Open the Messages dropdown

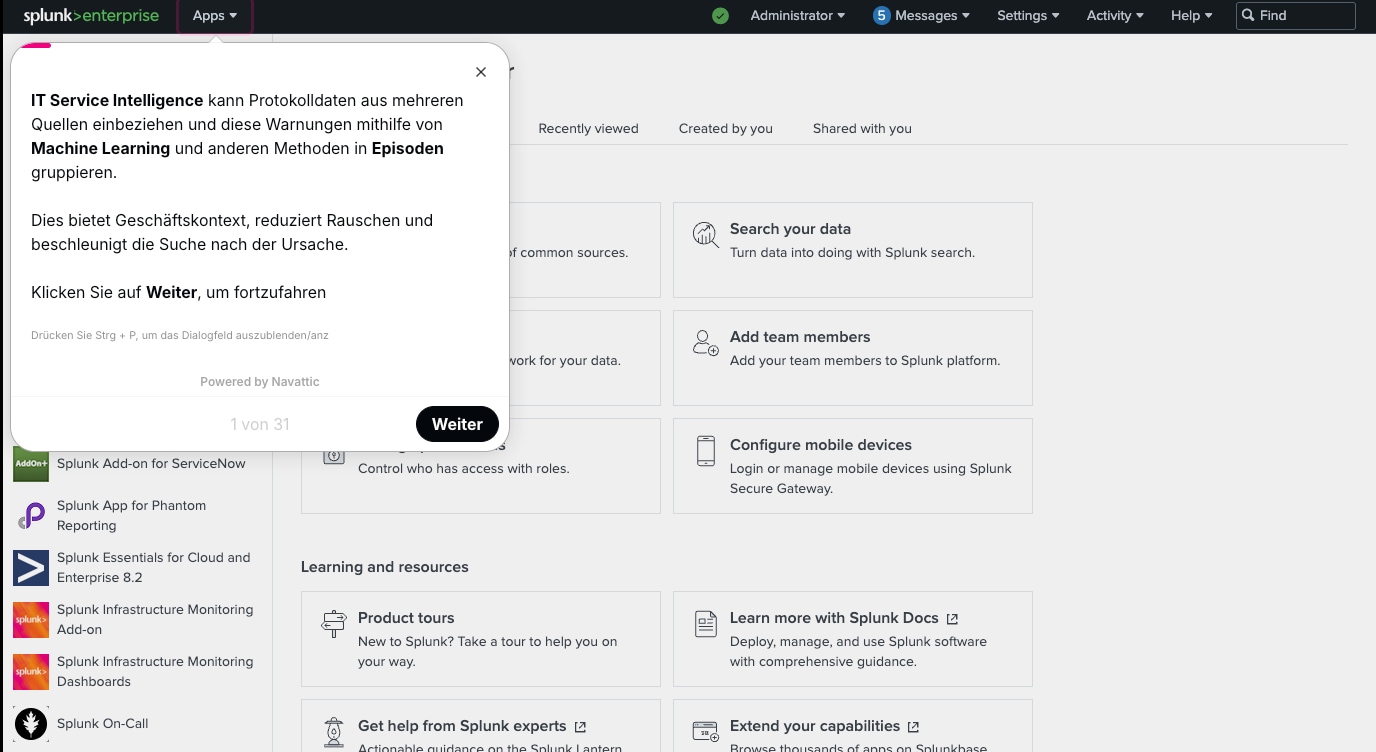point(921,16)
